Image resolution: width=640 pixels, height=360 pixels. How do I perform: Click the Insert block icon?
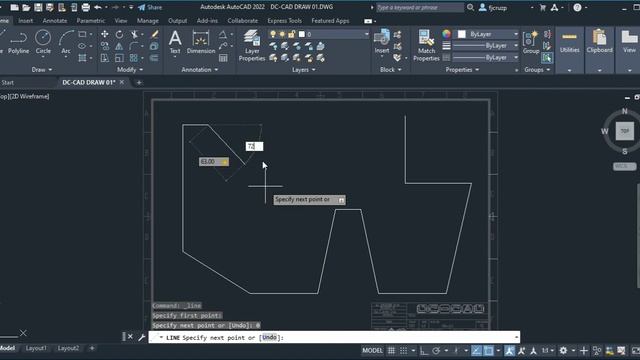pyautogui.click(x=382, y=42)
